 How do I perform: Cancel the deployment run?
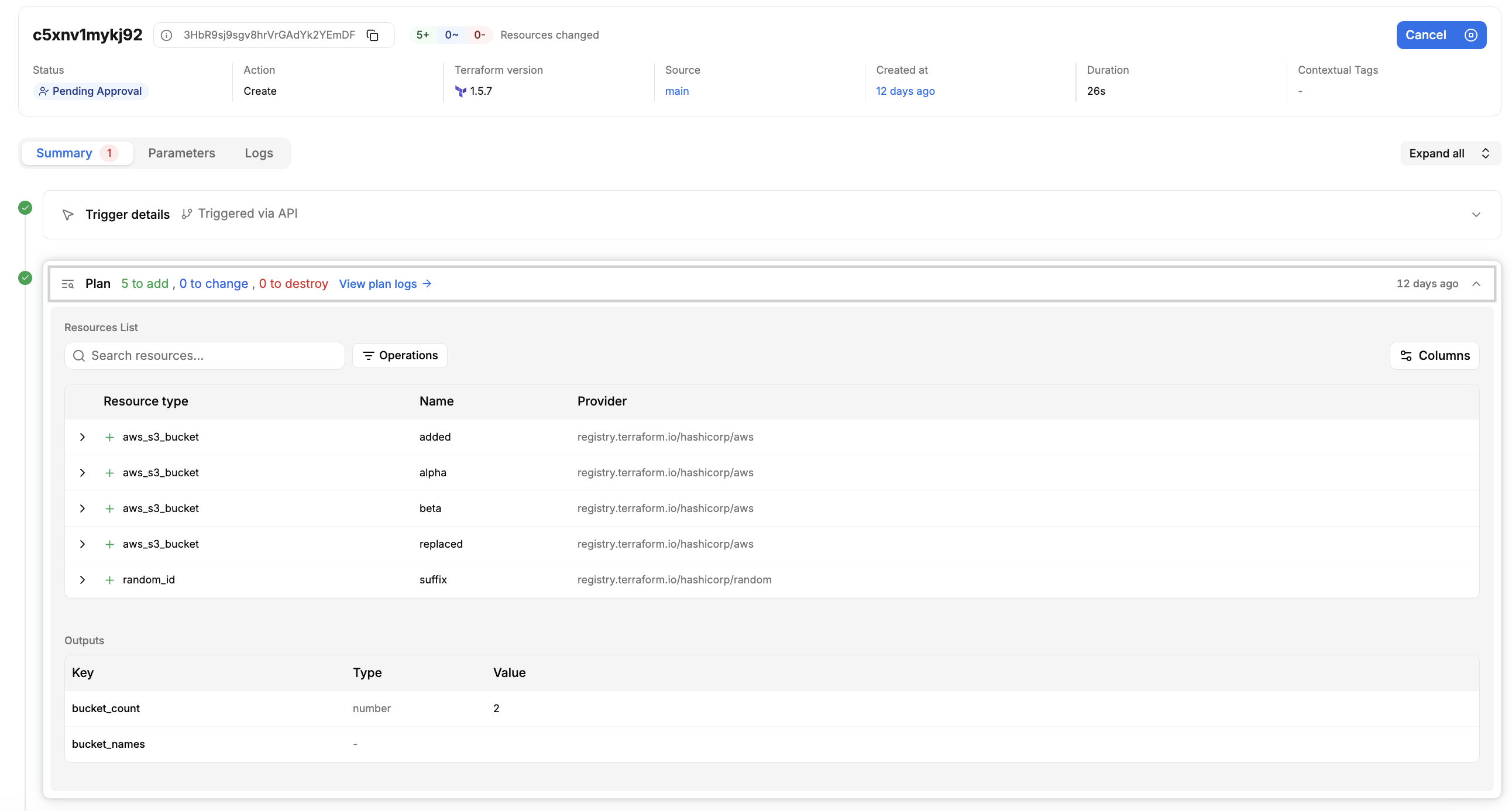coord(1441,35)
